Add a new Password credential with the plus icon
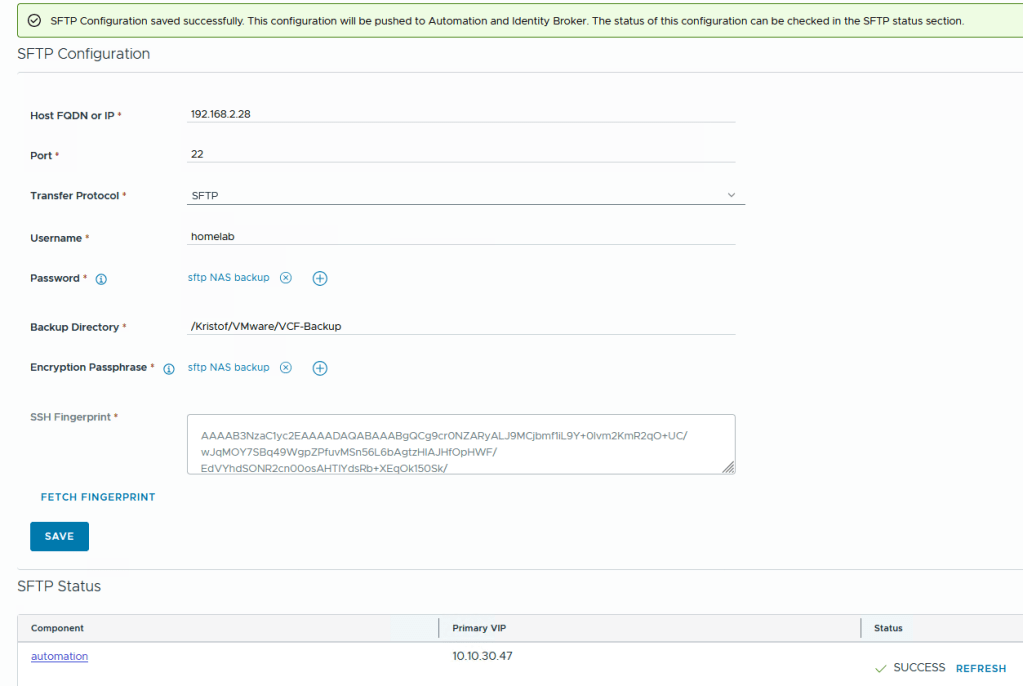This screenshot has width=1023, height=686. [x=320, y=279]
